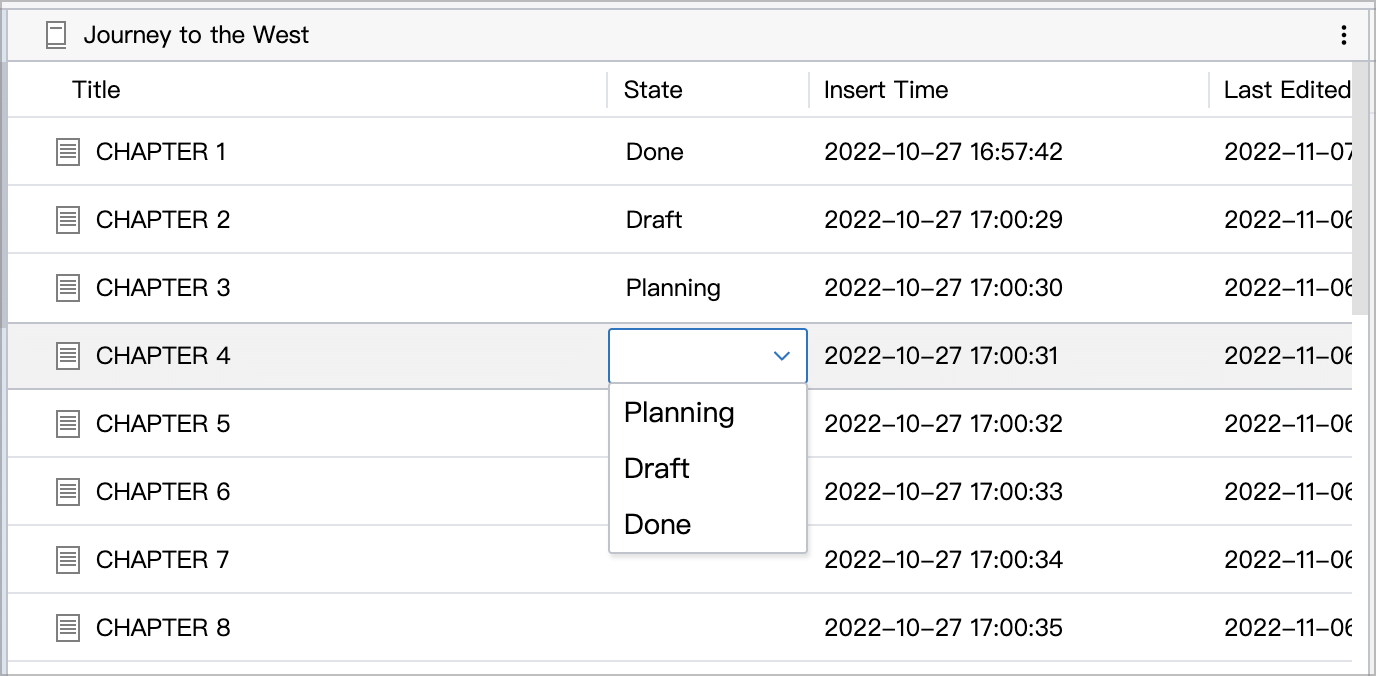Click the document icon for CHAPTER 5
This screenshot has width=1376, height=676.
click(67, 424)
